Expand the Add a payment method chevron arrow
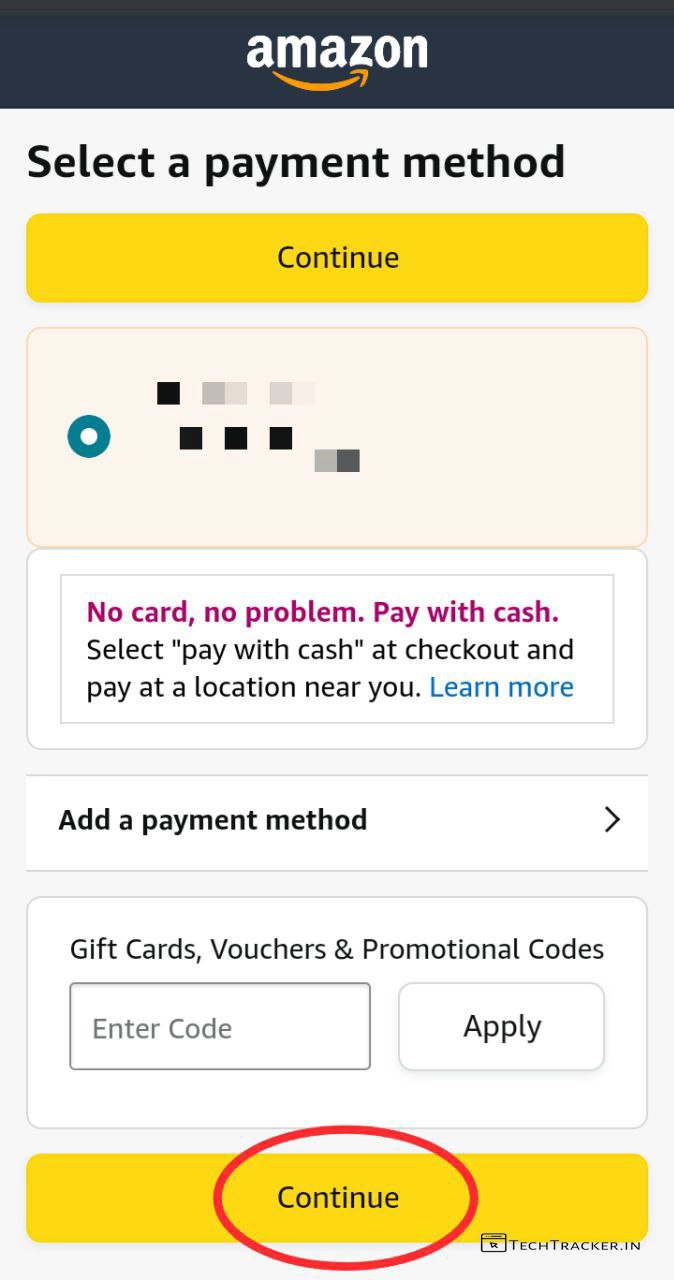Screen dimensions: 674x1280 coord(613,820)
